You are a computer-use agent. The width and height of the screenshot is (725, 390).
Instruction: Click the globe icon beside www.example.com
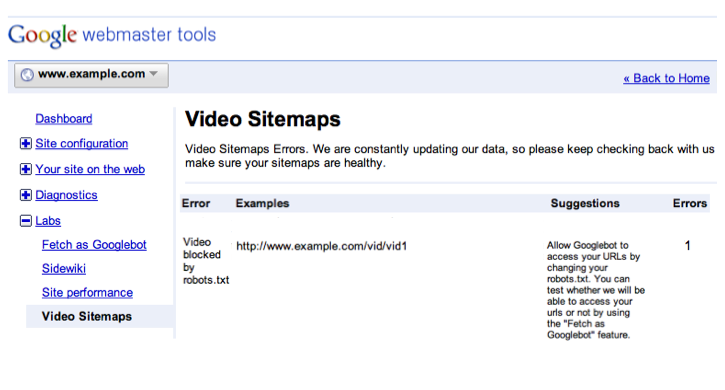tap(27, 74)
